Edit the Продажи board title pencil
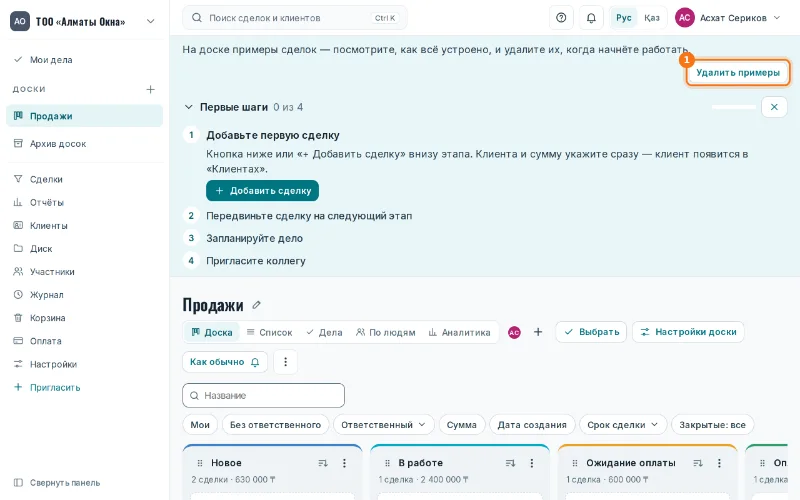800x500 pixels. [x=257, y=305]
